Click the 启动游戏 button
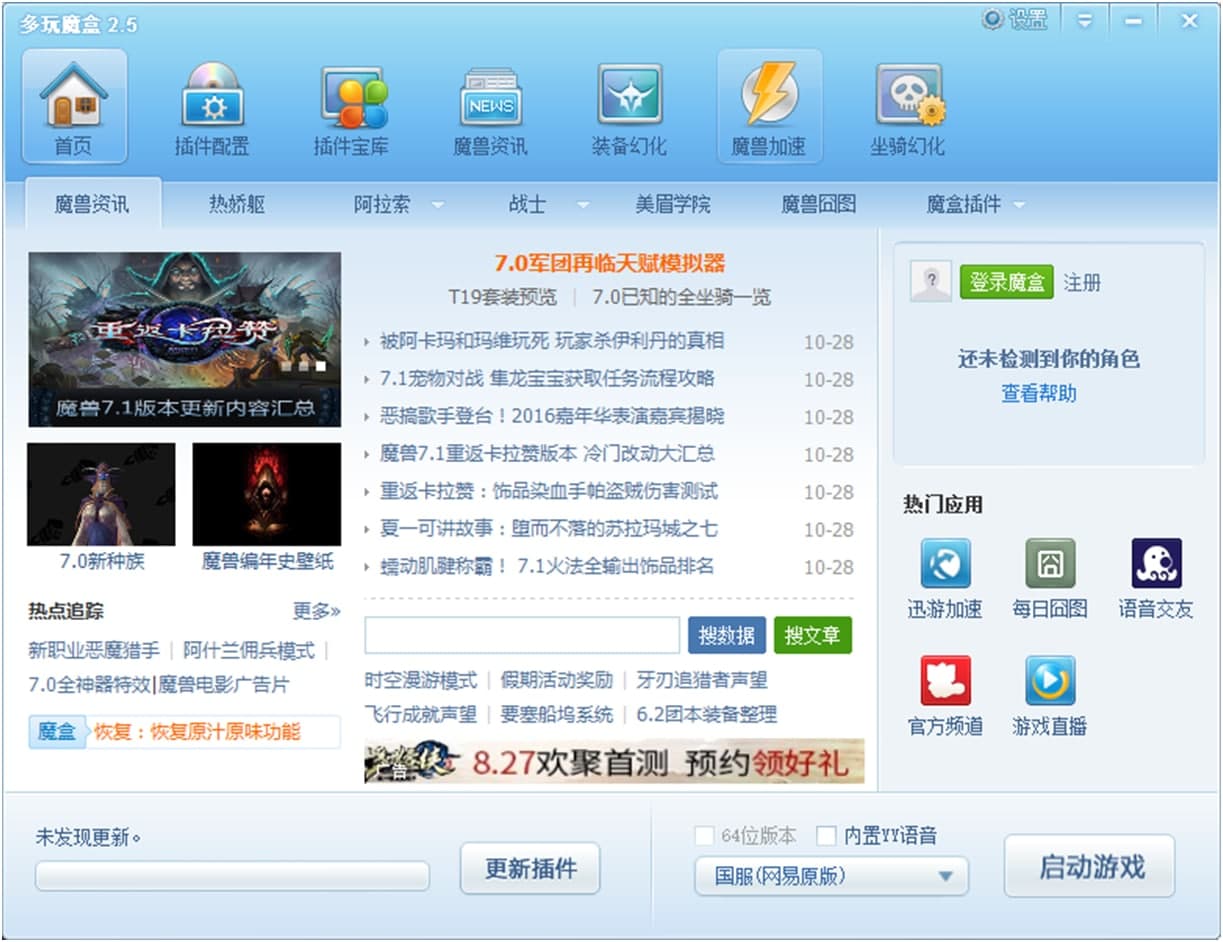The width and height of the screenshot is (1223, 942). tap(1090, 867)
